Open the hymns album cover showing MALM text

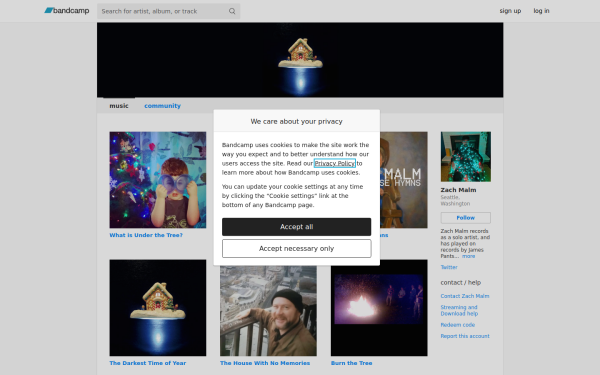click(x=404, y=180)
